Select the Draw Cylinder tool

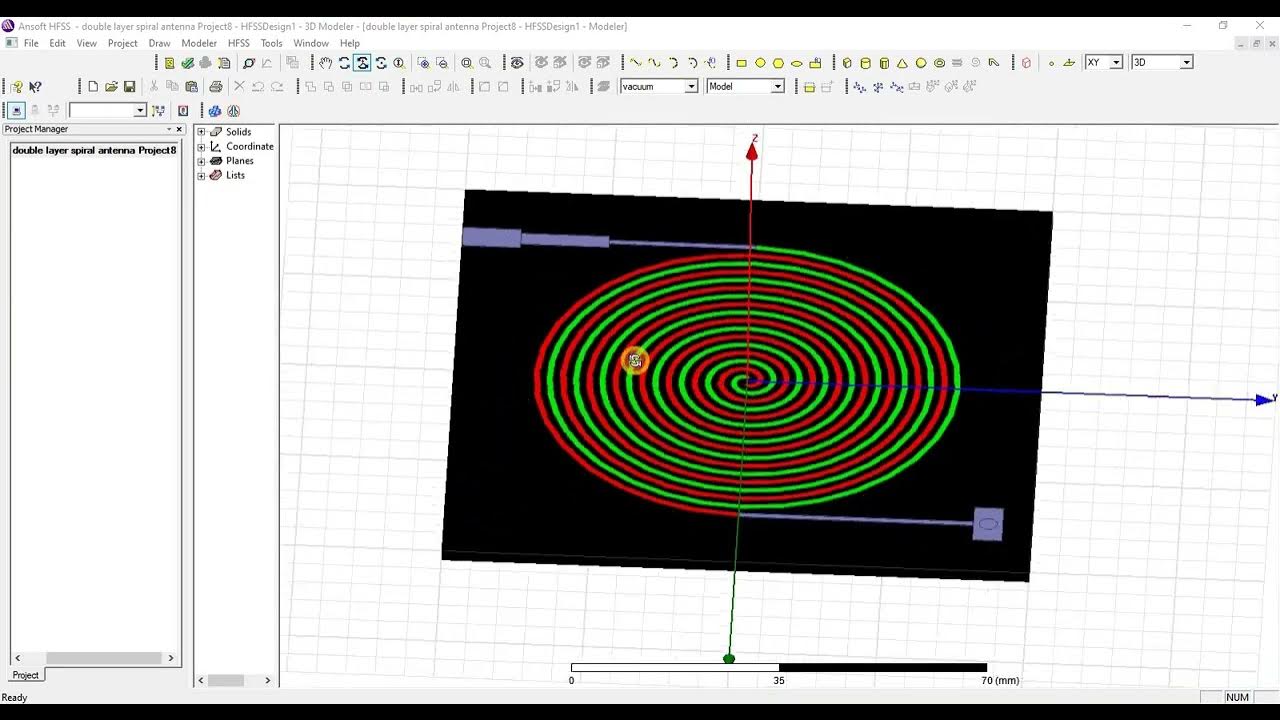pos(866,63)
